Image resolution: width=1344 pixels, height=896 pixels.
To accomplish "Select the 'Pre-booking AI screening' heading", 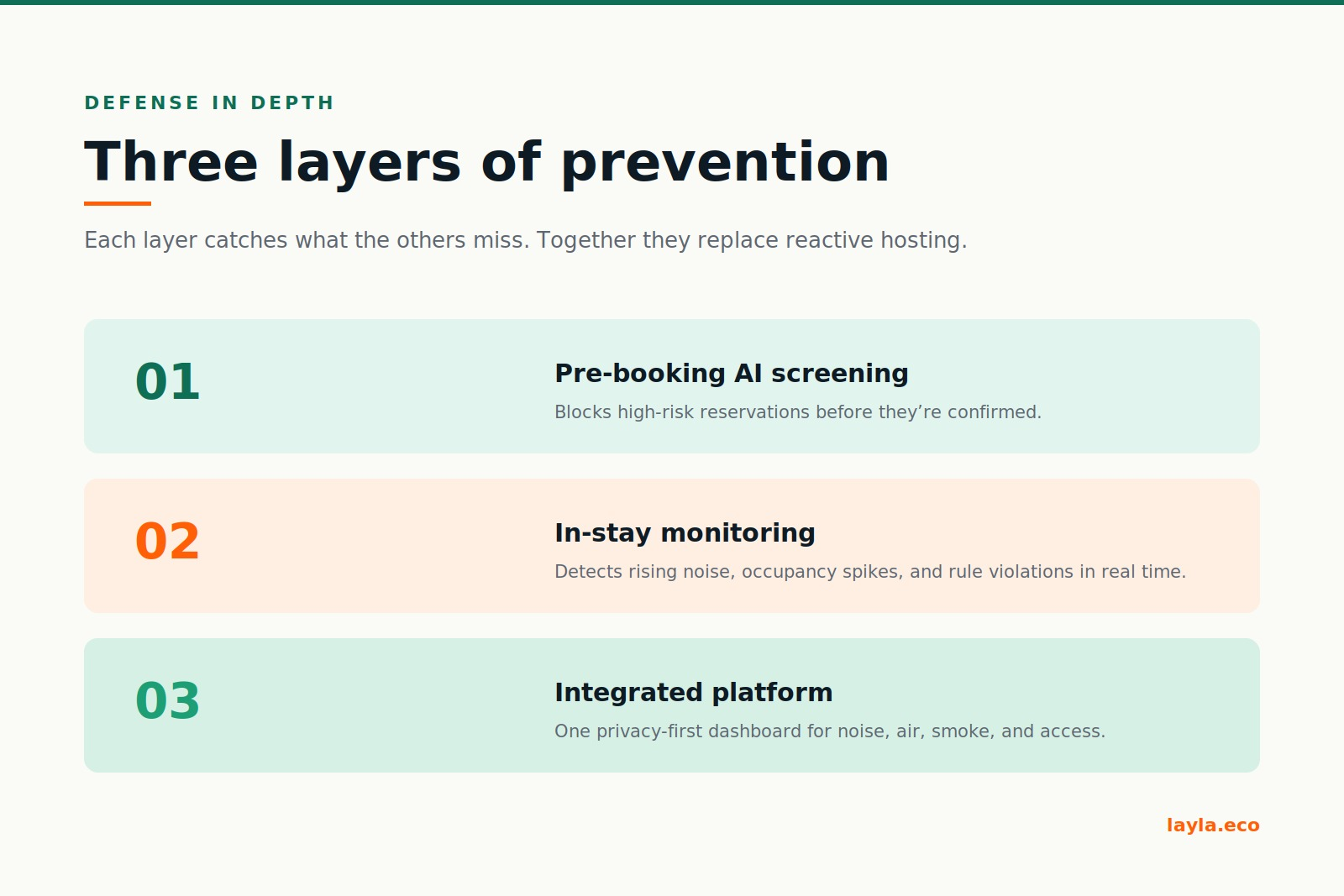I will click(732, 373).
